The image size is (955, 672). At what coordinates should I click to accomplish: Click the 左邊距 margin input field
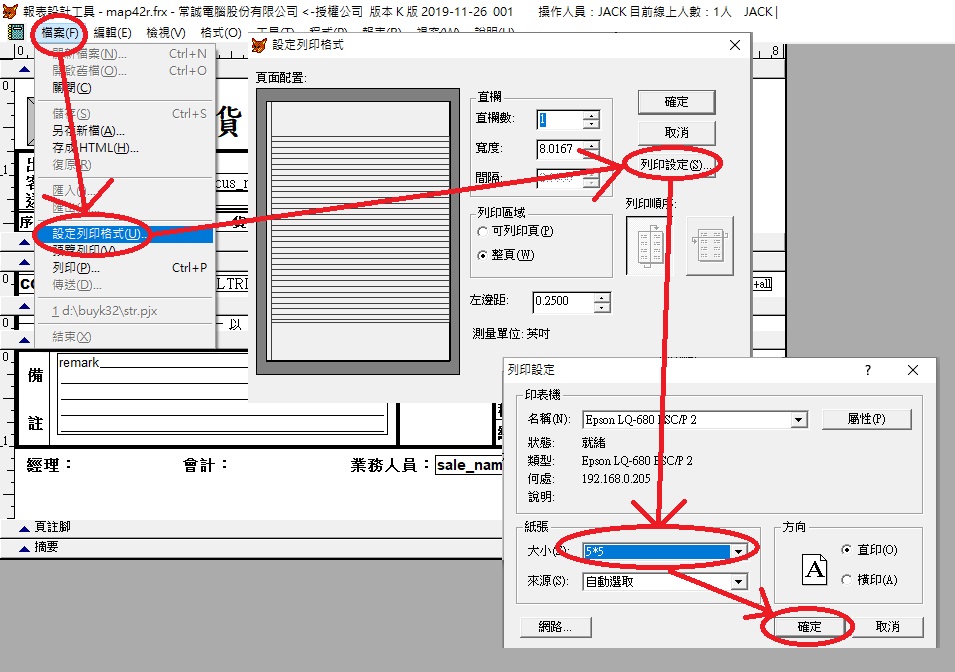tap(563, 301)
